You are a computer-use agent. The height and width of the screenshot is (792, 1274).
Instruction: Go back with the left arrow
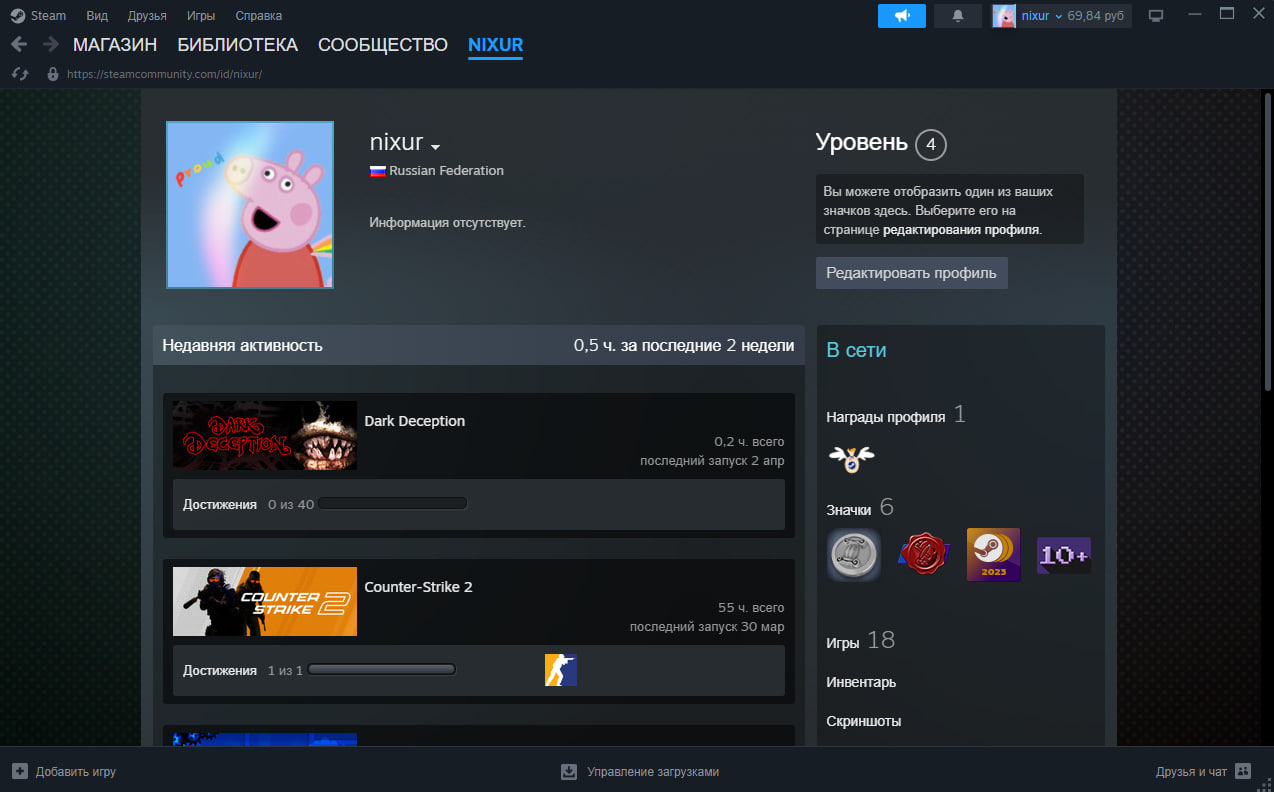(18, 44)
